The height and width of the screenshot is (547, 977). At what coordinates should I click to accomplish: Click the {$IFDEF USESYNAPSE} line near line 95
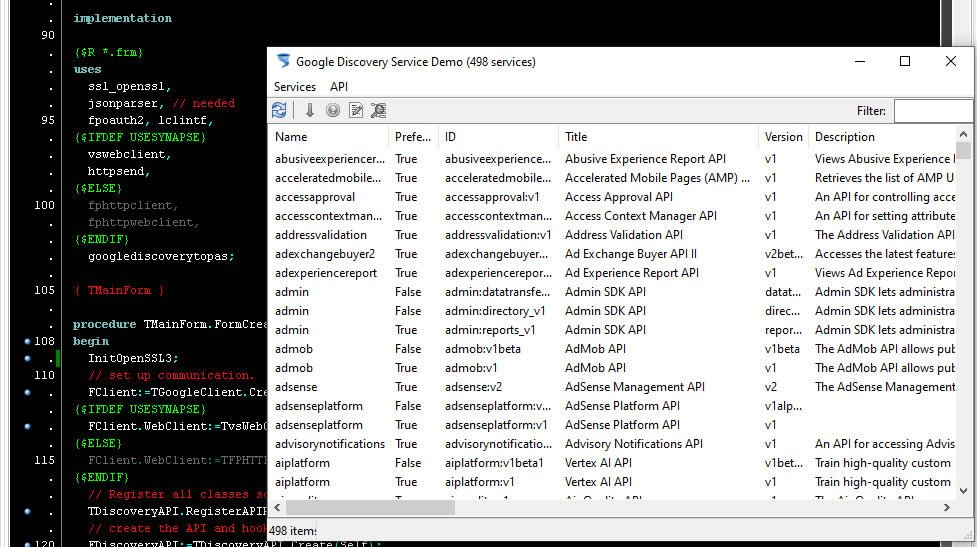(140, 137)
